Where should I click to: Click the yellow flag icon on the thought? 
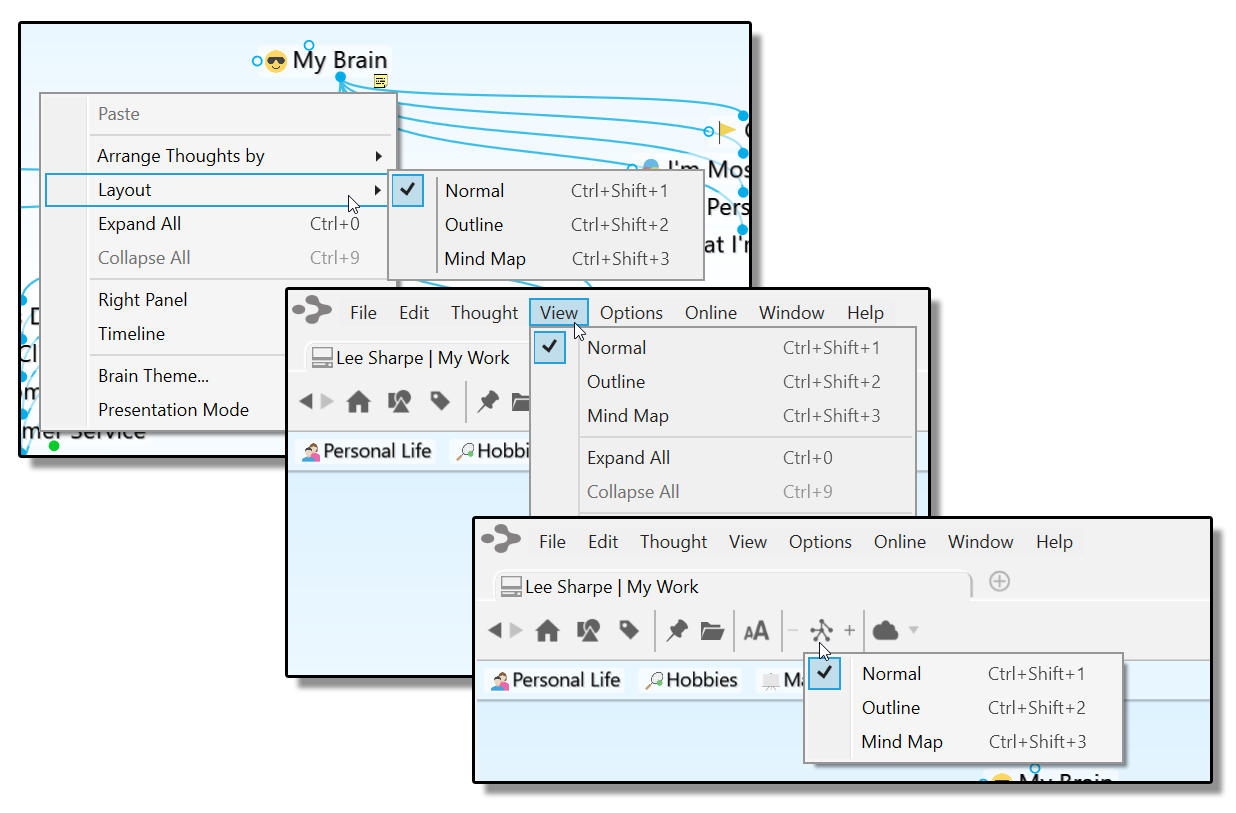[727, 130]
